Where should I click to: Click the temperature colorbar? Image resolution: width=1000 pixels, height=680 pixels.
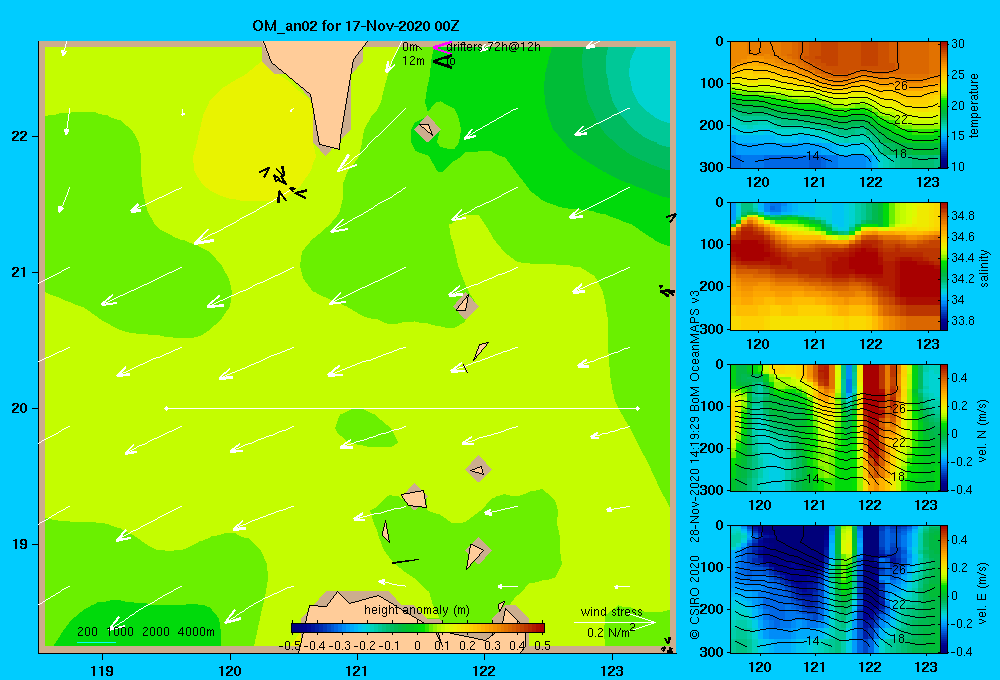click(x=943, y=105)
